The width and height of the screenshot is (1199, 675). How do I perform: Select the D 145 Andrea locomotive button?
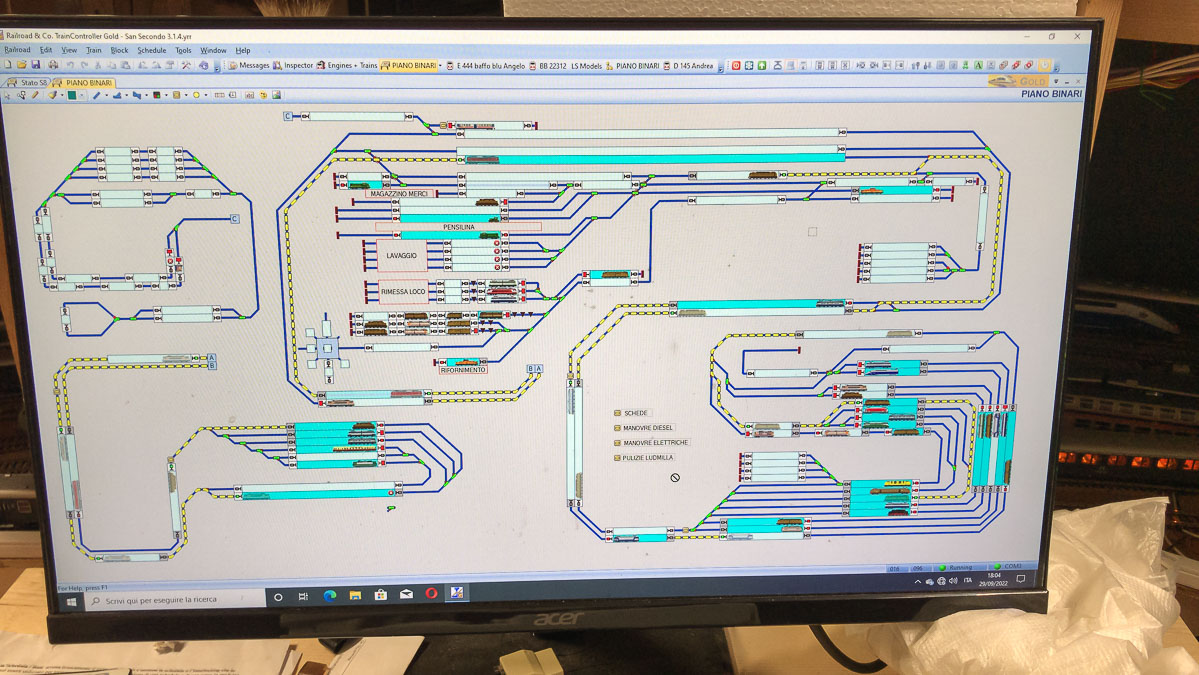[x=692, y=66]
